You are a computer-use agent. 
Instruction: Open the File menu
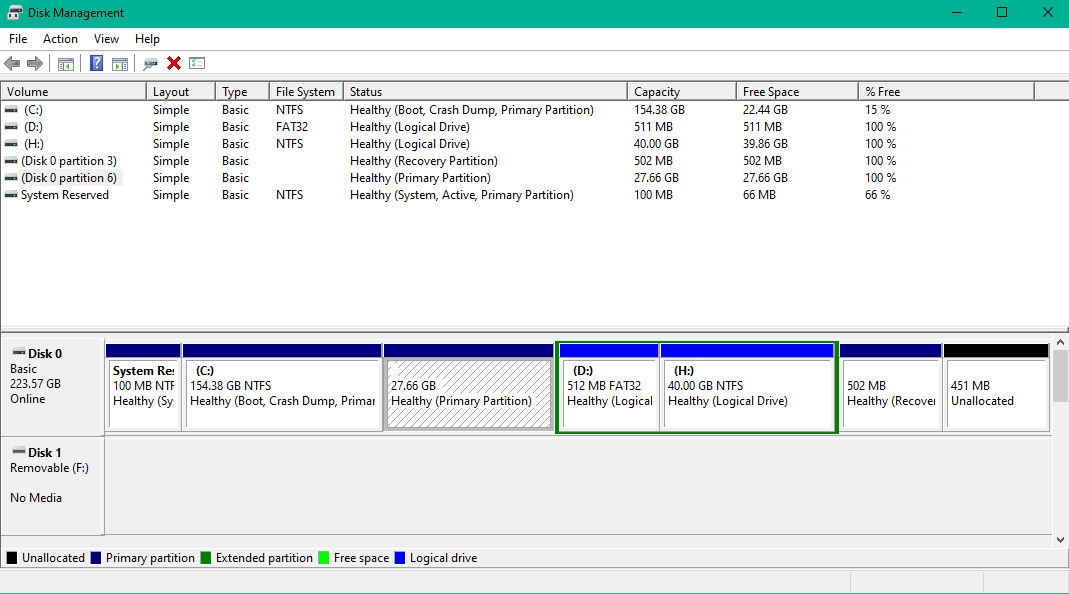[x=18, y=39]
